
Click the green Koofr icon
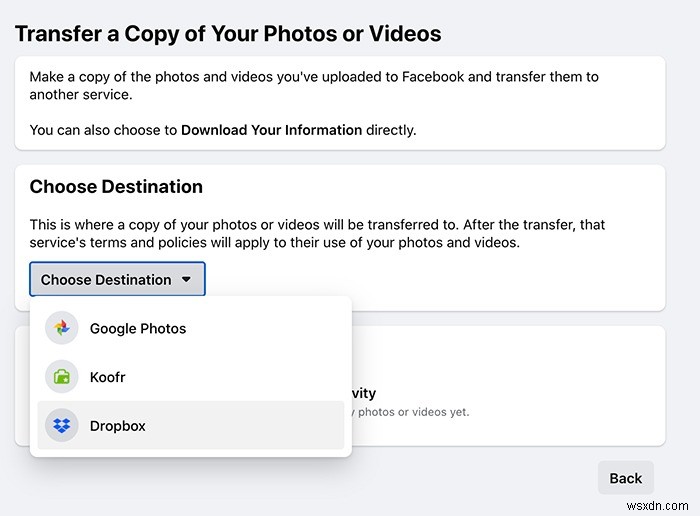tap(62, 377)
